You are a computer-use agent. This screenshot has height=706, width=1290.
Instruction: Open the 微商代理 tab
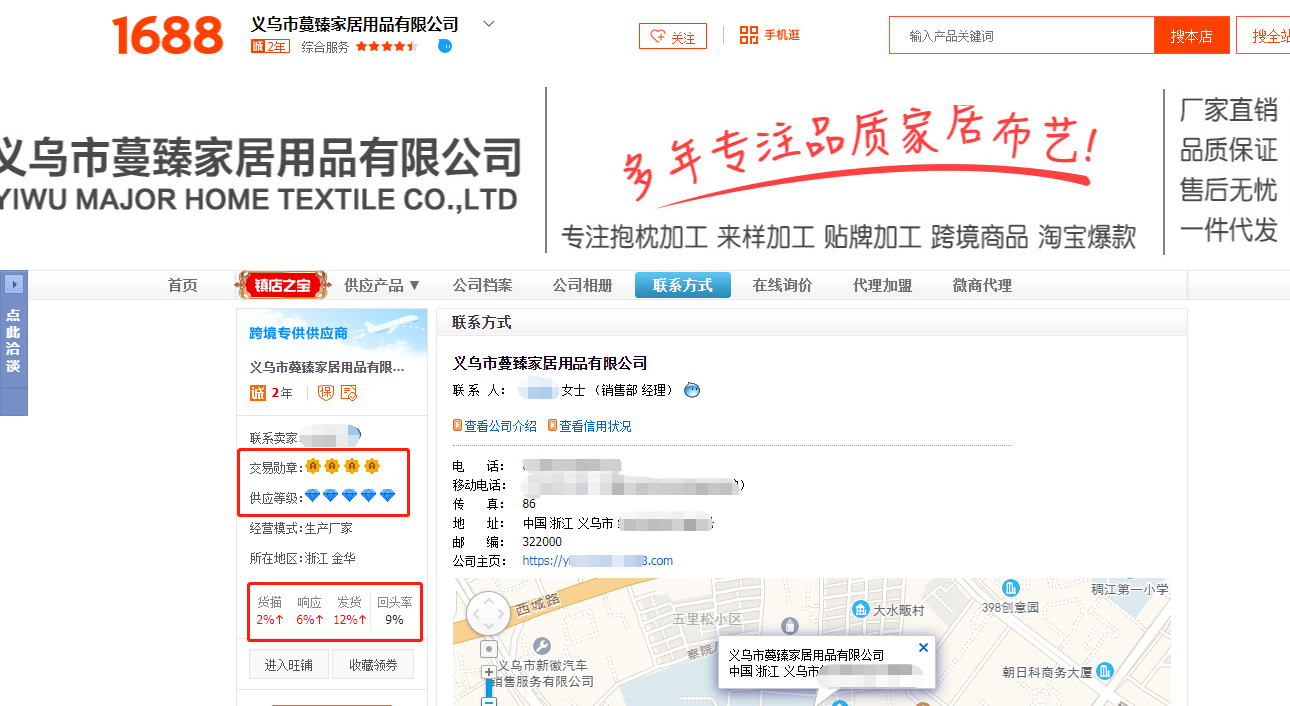pyautogui.click(x=982, y=285)
